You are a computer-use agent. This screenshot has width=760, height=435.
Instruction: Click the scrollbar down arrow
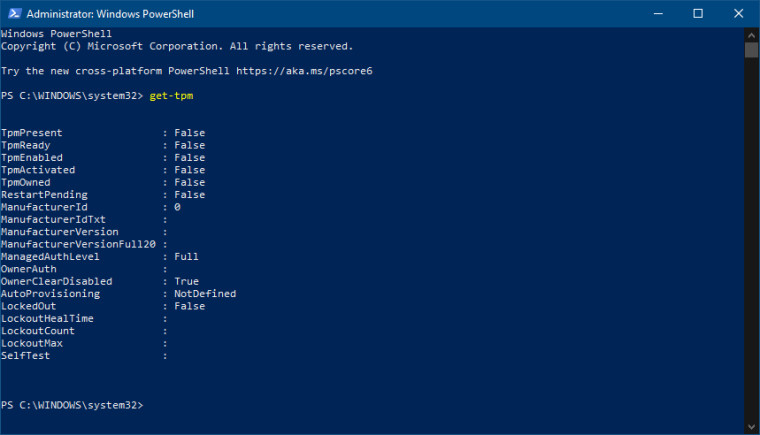pyautogui.click(x=751, y=427)
